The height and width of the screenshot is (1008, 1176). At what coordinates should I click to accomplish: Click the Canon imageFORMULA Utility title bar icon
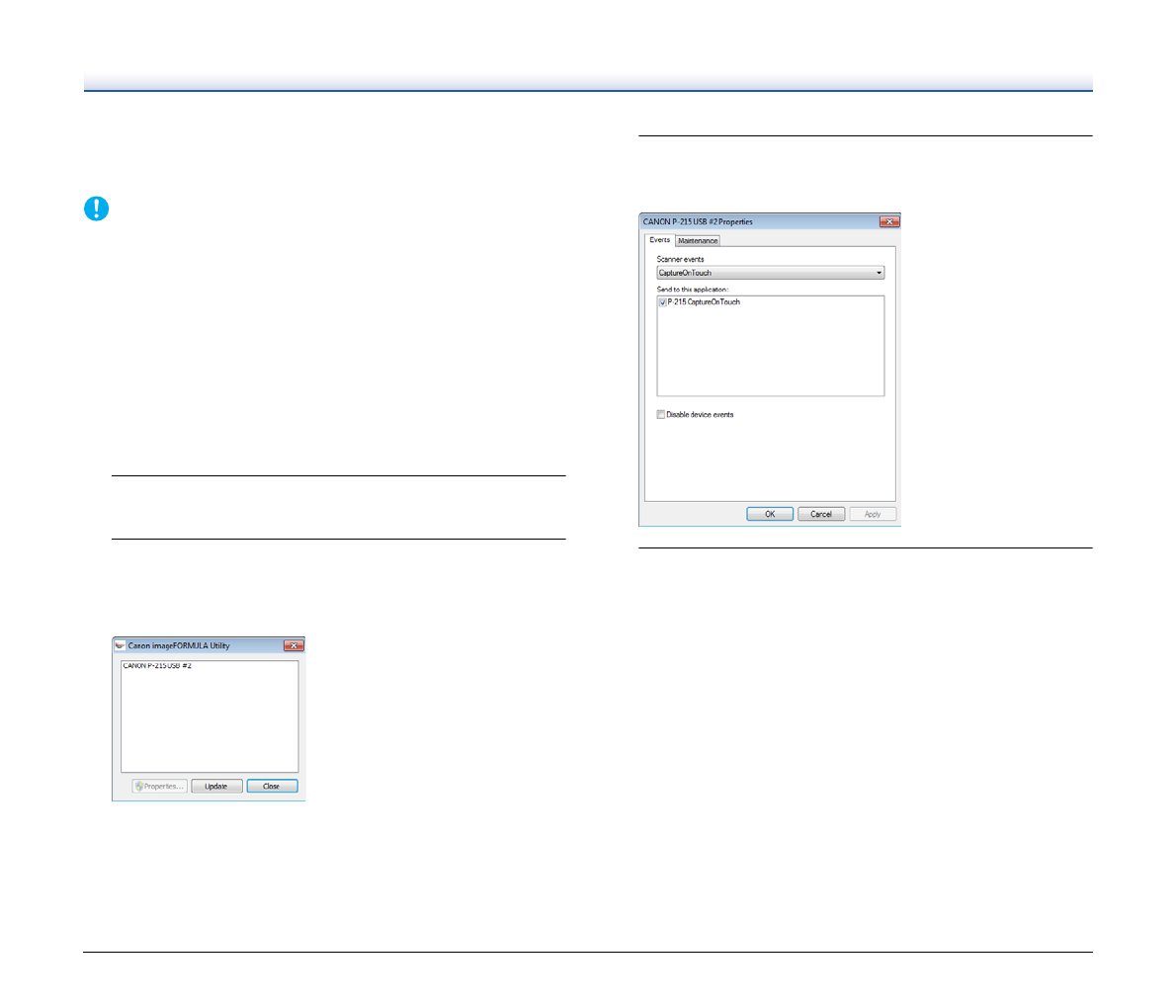tap(120, 645)
